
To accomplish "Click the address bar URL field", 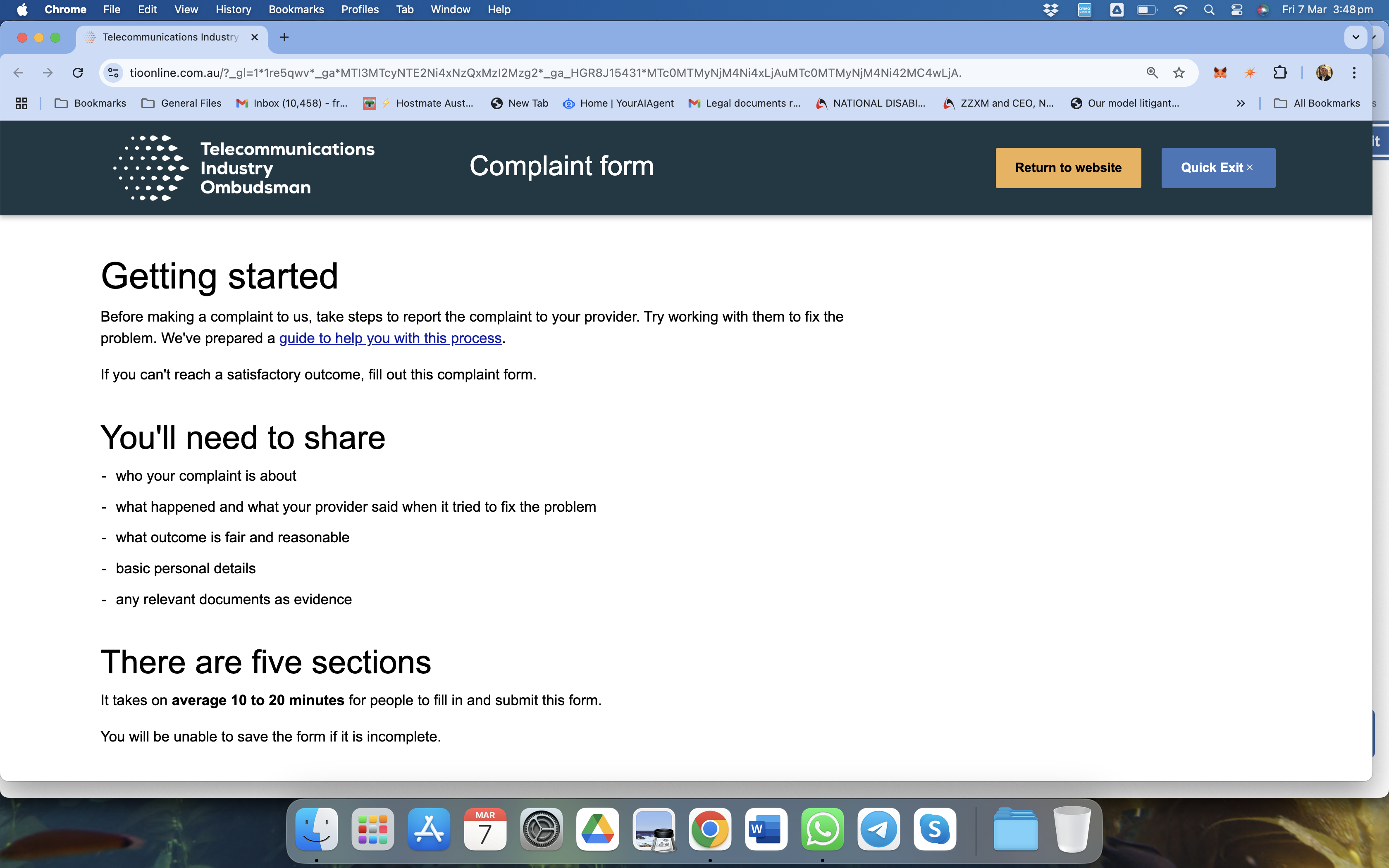I will (x=545, y=72).
